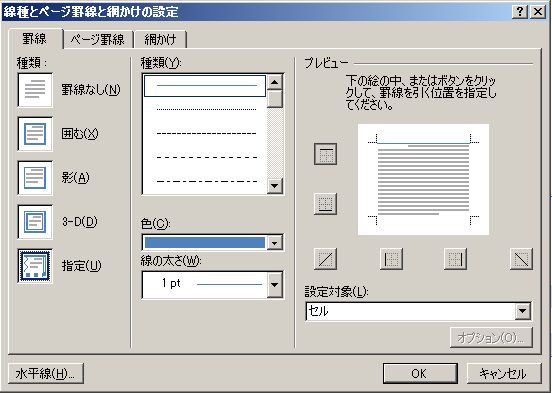Select the long dashed line style
This screenshot has width=552, height=393.
point(206,157)
